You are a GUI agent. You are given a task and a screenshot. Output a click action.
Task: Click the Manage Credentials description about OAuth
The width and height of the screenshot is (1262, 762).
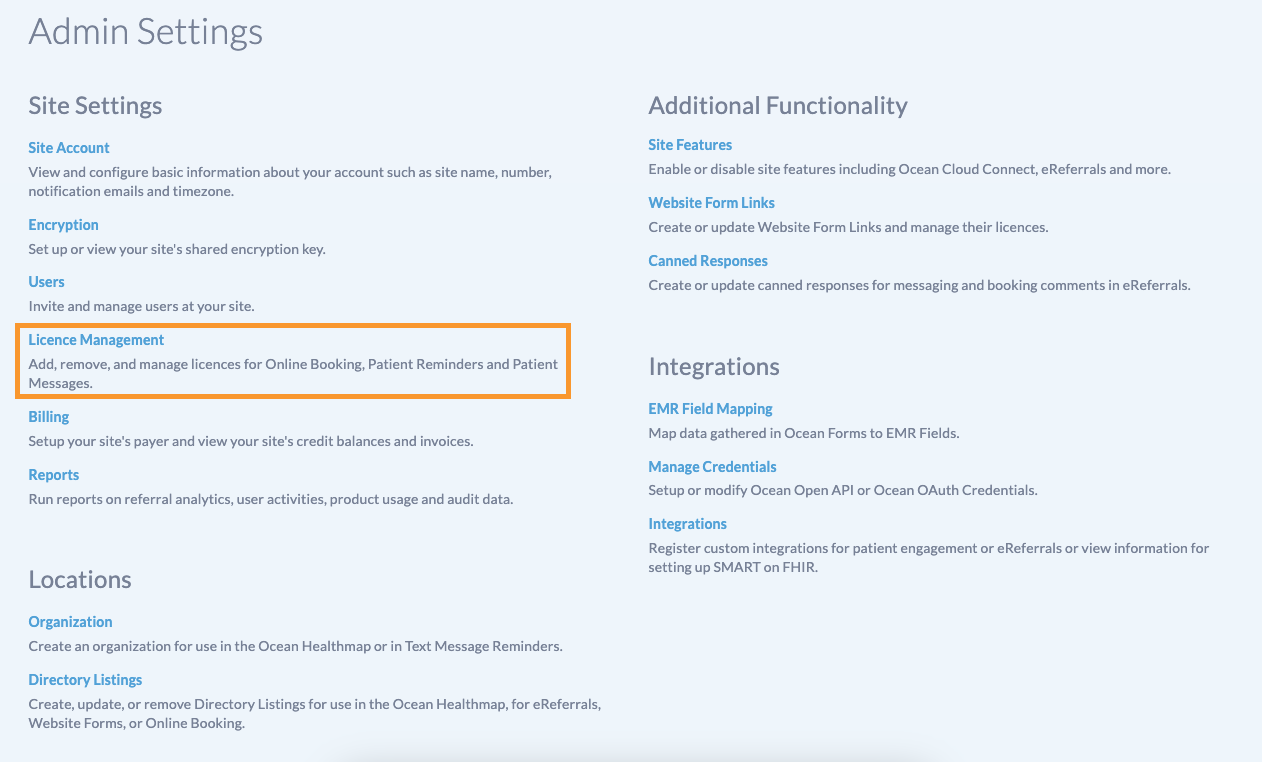pyautogui.click(x=843, y=491)
